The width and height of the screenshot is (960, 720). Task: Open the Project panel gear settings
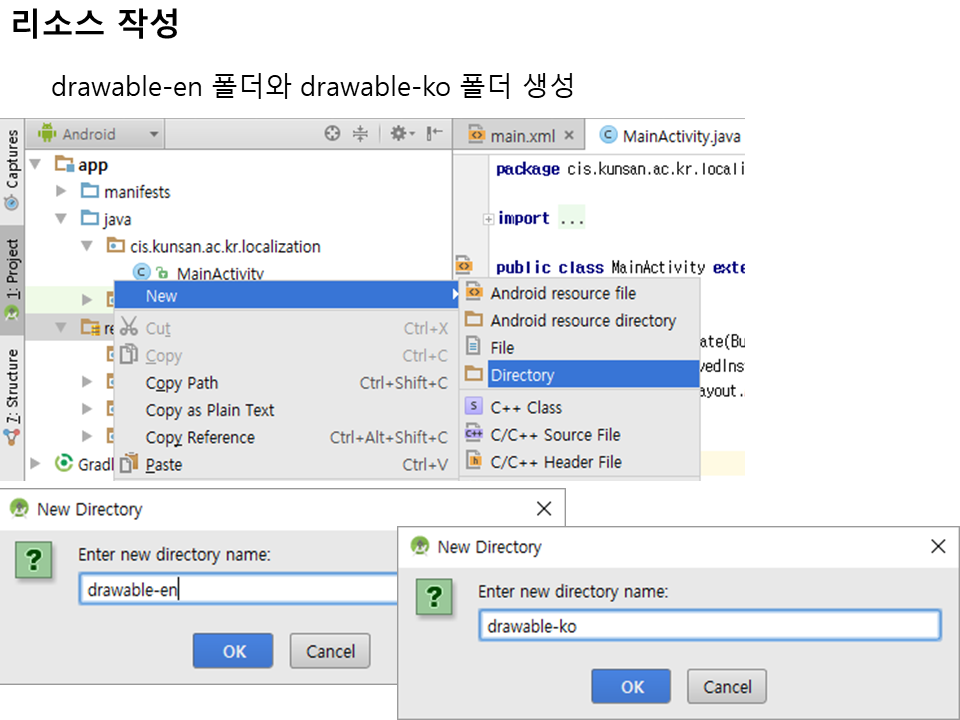399,134
